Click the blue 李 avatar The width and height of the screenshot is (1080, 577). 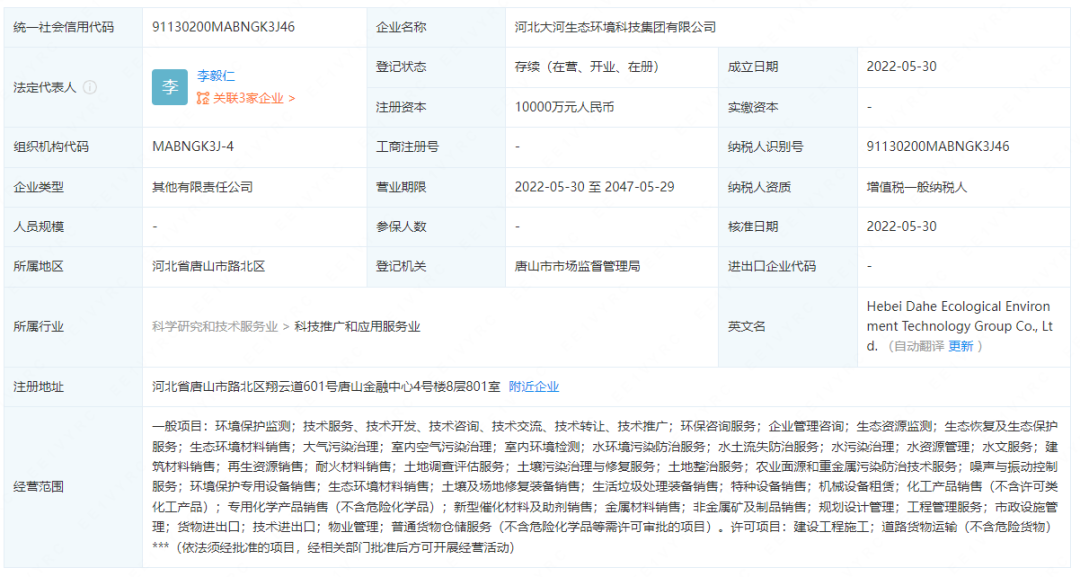(169, 87)
